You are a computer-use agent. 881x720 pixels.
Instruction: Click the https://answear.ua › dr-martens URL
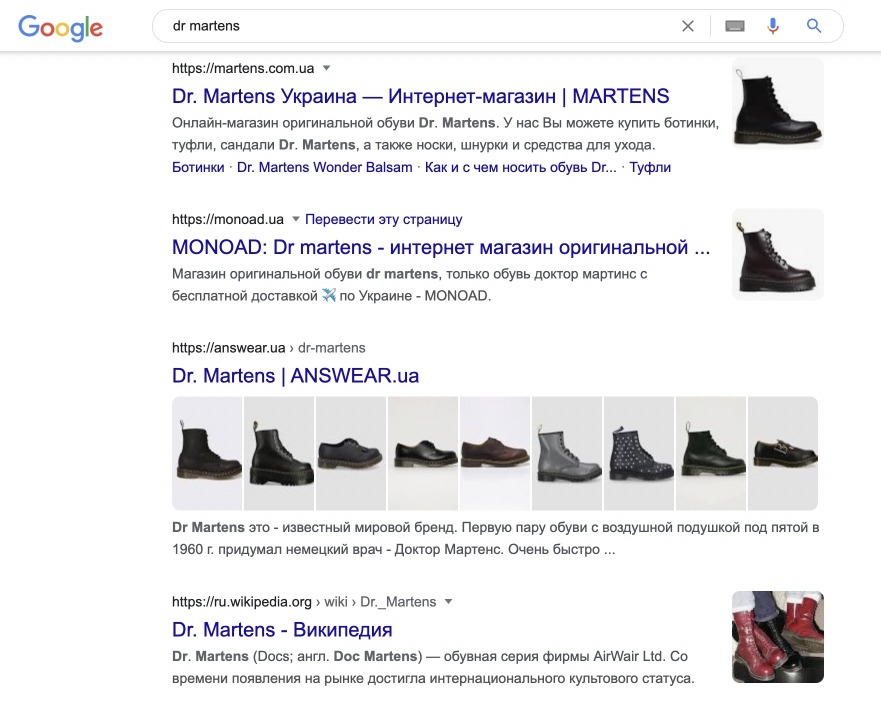269,348
